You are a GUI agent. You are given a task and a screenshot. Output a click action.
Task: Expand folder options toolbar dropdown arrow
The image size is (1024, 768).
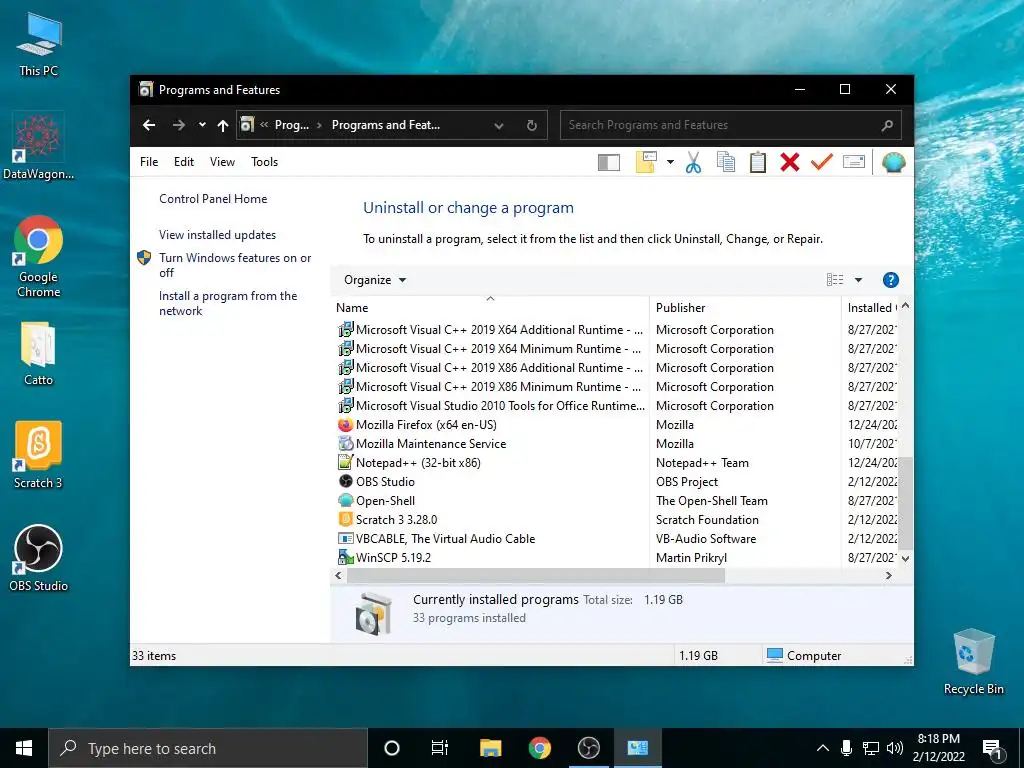(670, 162)
